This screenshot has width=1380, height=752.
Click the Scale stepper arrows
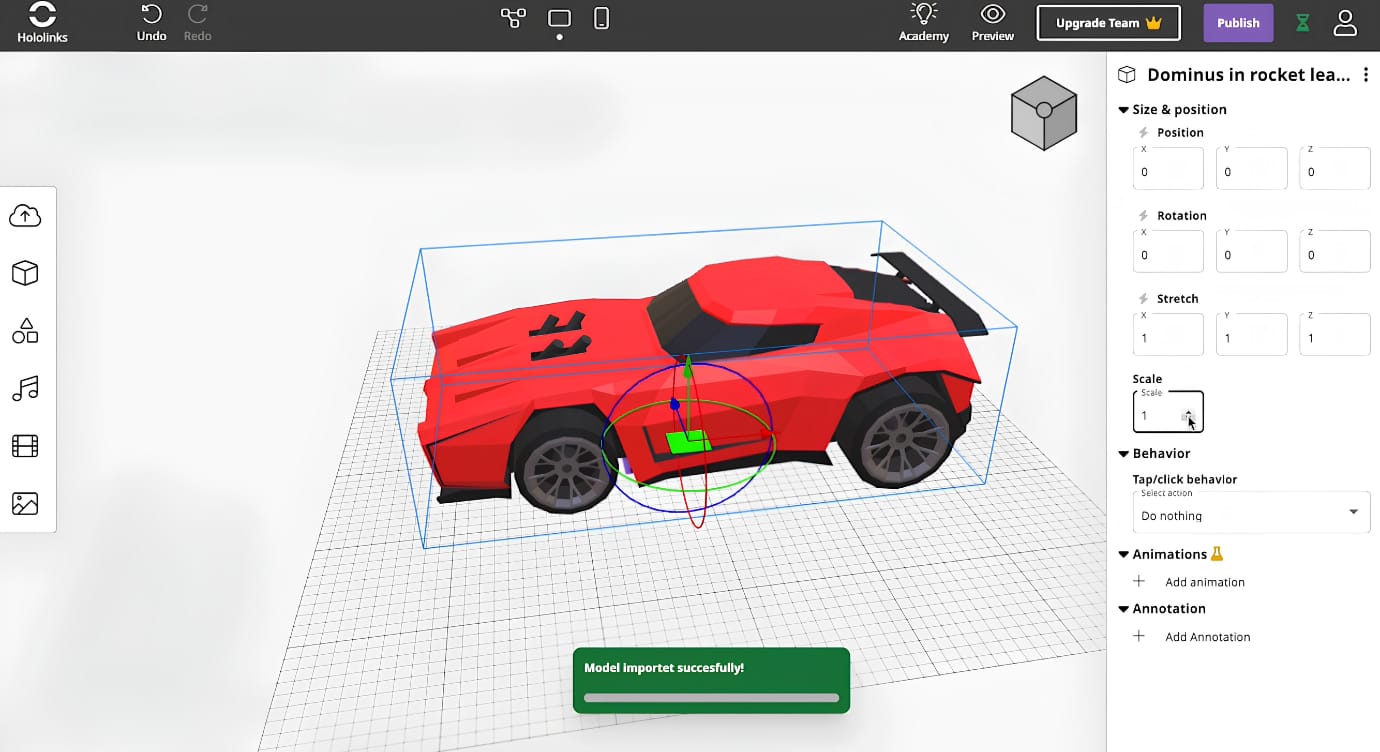pos(1188,416)
